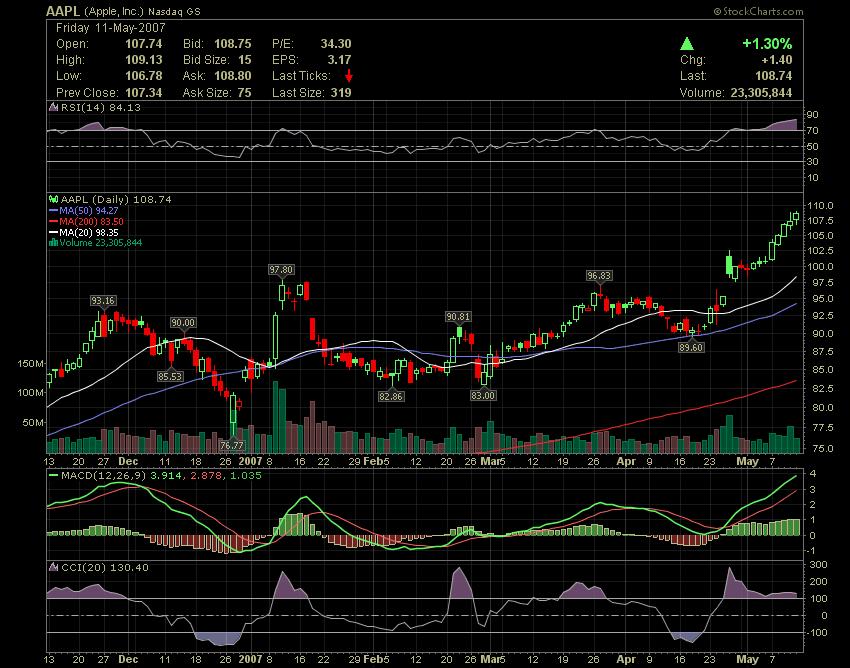Click the blue MA(50) legend line
The height and width of the screenshot is (668, 850).
(53, 210)
